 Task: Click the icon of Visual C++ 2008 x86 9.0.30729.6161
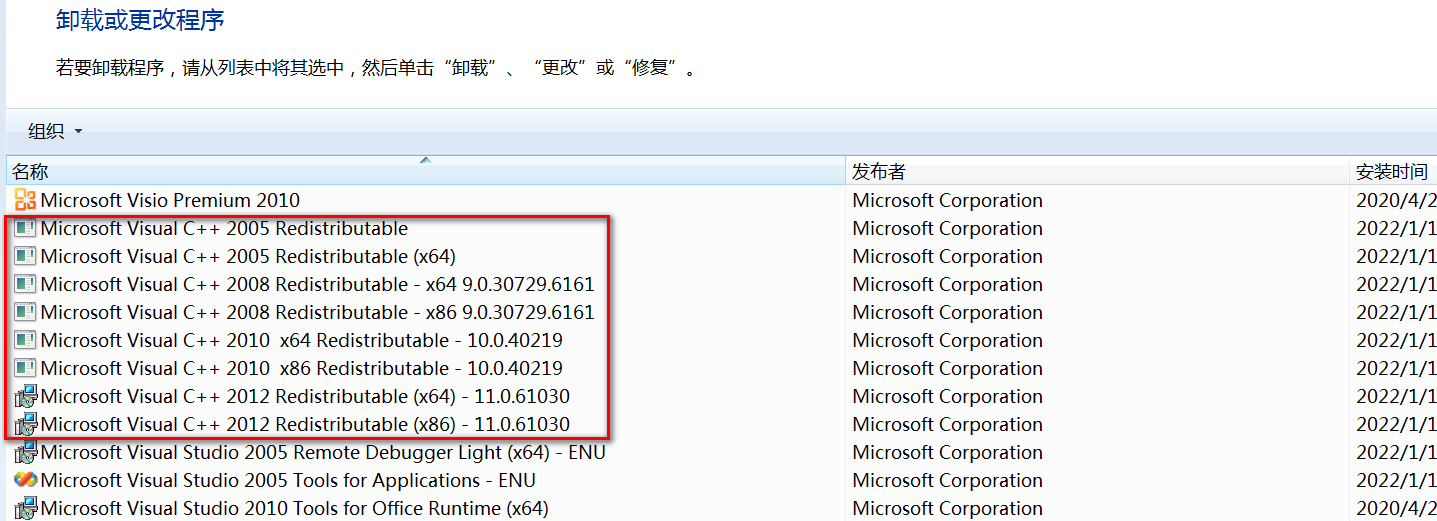pos(25,312)
